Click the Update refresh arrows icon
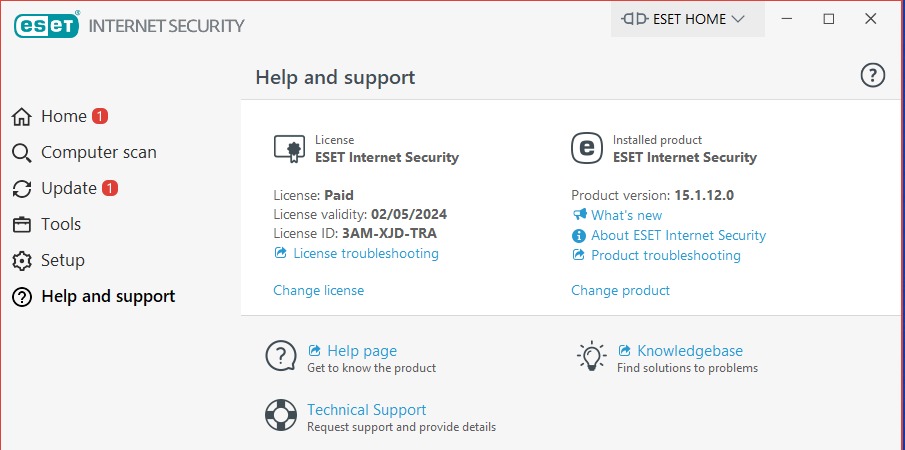905x450 pixels. pyautogui.click(x=22, y=189)
